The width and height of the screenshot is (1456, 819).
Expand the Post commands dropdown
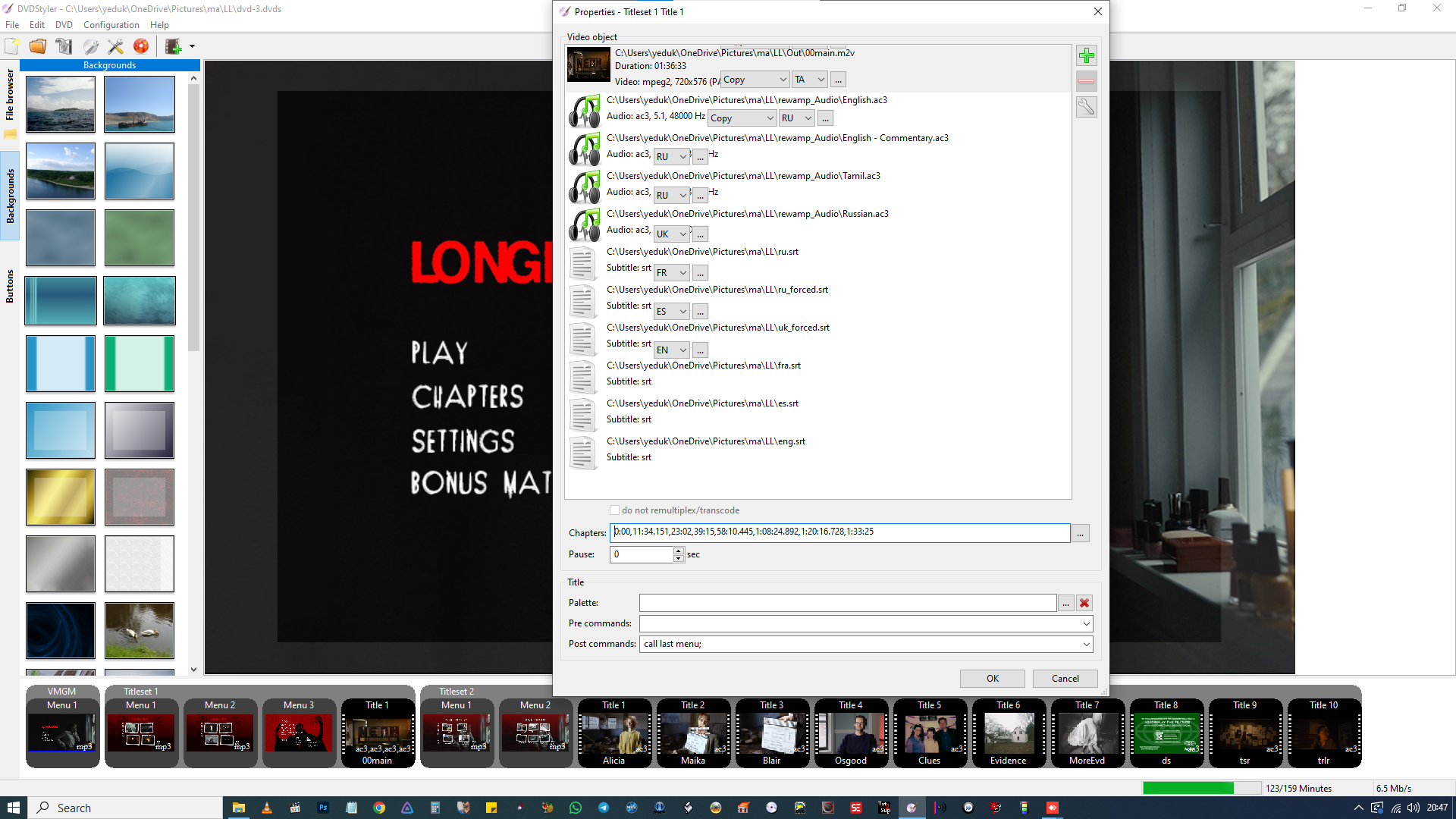pos(1086,644)
